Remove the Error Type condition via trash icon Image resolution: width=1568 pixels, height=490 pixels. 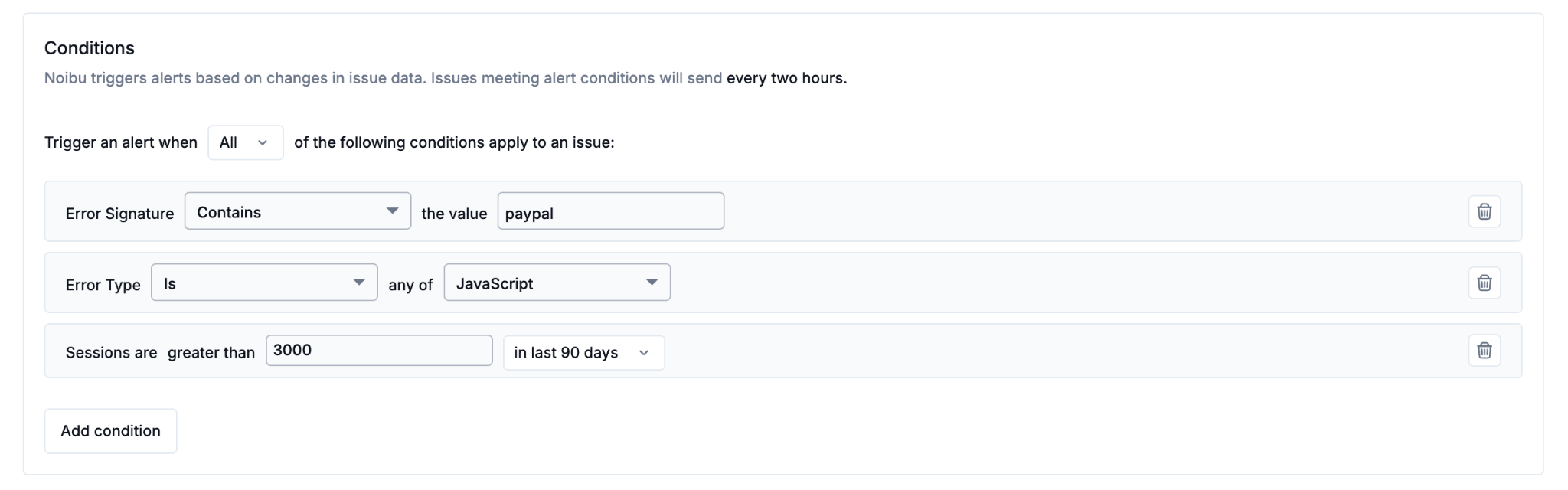point(1484,283)
